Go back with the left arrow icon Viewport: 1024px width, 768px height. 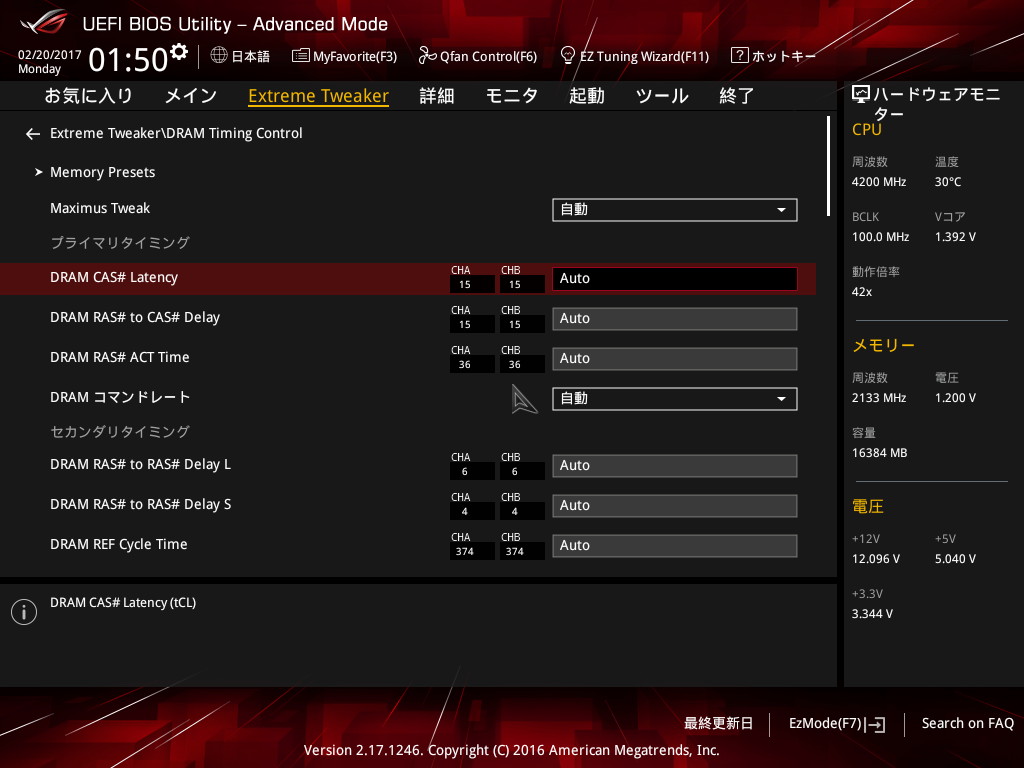point(33,134)
